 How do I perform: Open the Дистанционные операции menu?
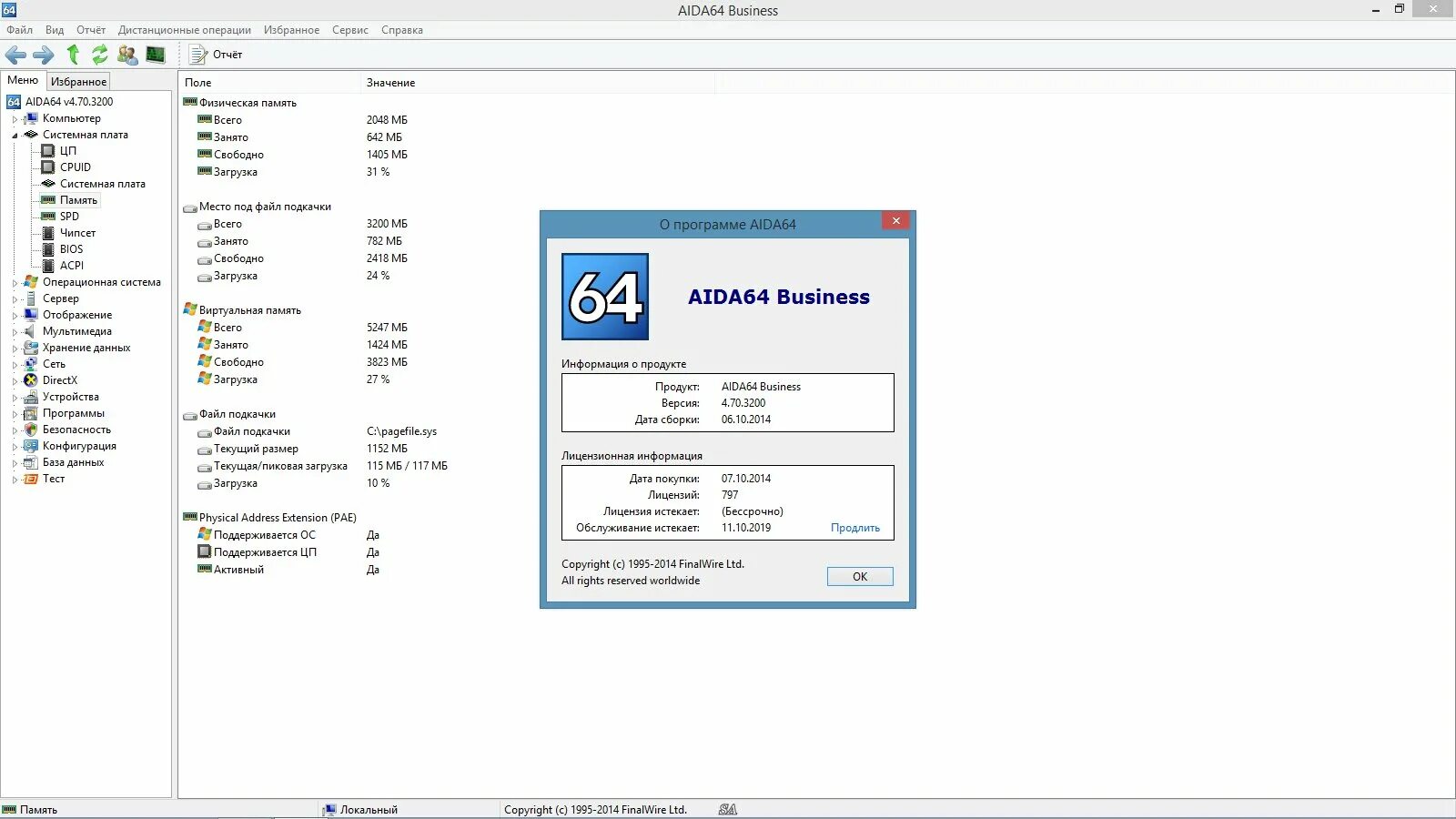pos(185,30)
